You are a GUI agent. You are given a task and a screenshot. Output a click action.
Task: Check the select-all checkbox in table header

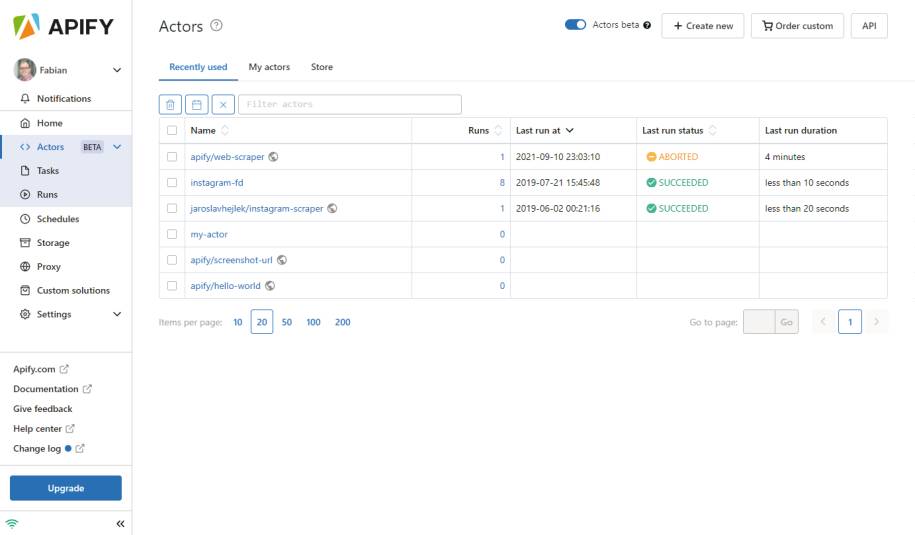tap(172, 130)
